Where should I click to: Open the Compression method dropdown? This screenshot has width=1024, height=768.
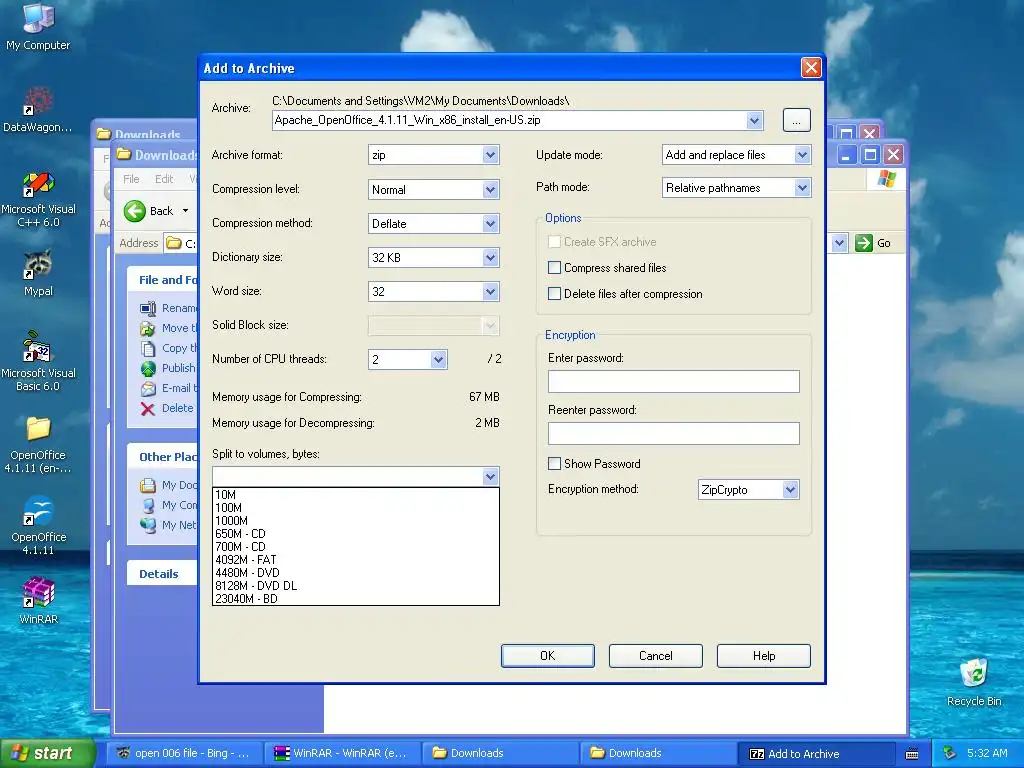[490, 223]
